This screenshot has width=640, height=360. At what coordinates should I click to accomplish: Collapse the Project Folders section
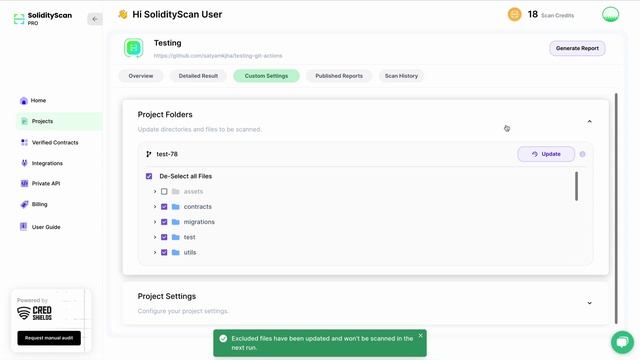click(x=589, y=122)
